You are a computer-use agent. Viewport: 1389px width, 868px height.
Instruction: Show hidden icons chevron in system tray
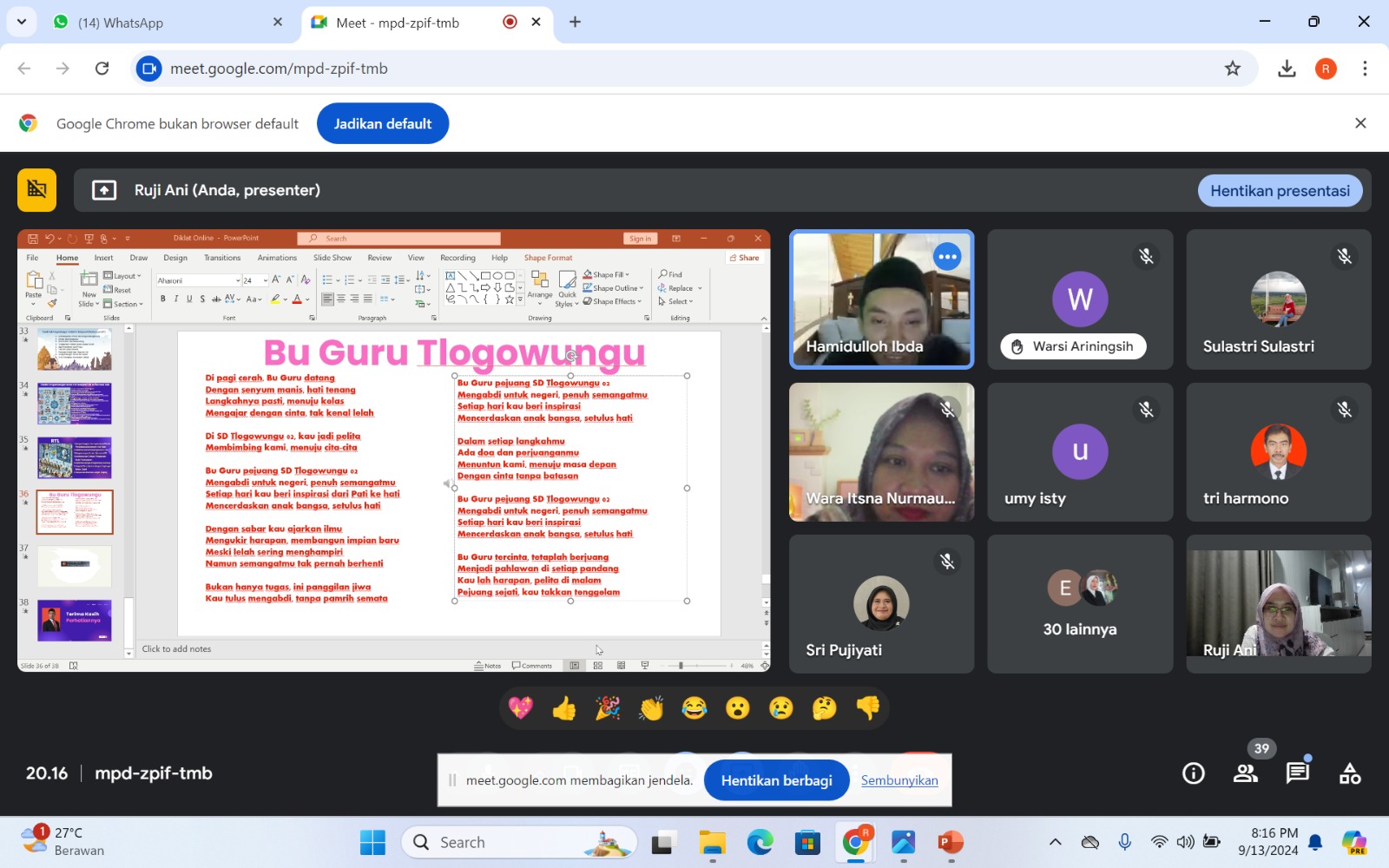[1055, 842]
